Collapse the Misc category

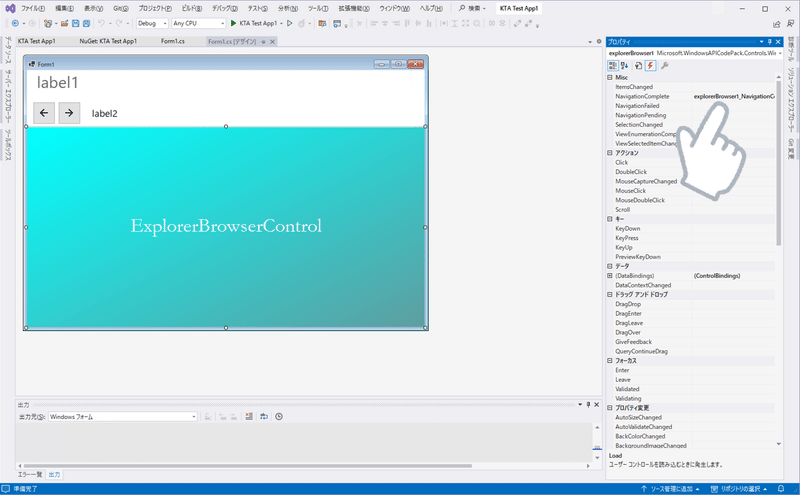(x=610, y=78)
